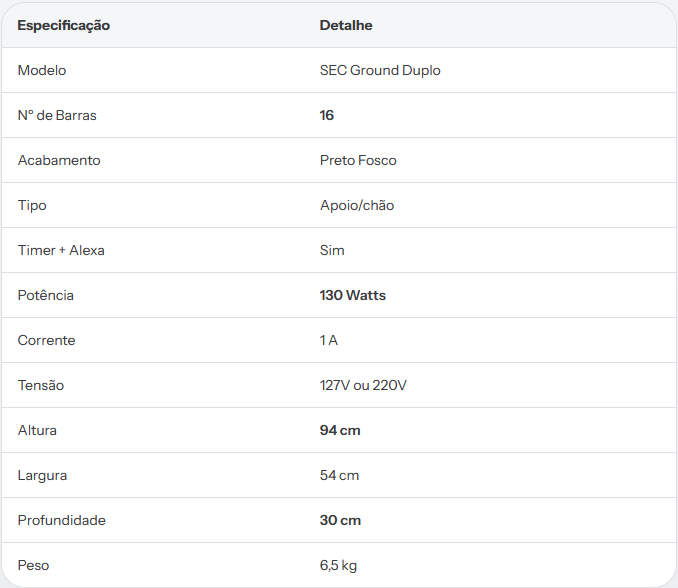The width and height of the screenshot is (678, 588).
Task: Select the Preto Fosco finish value
Action: pyautogui.click(x=358, y=160)
